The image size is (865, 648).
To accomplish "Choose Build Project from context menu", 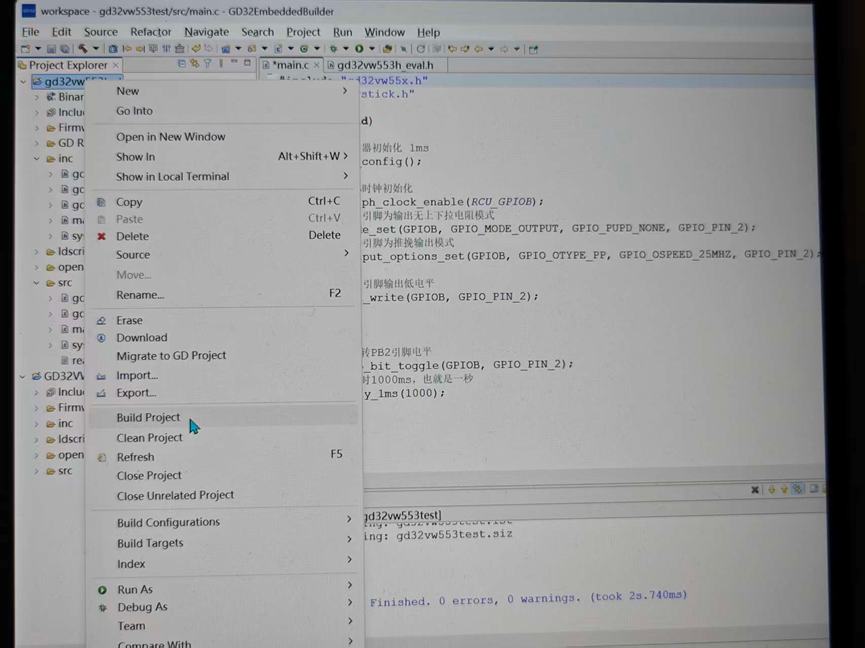I will tap(148, 418).
